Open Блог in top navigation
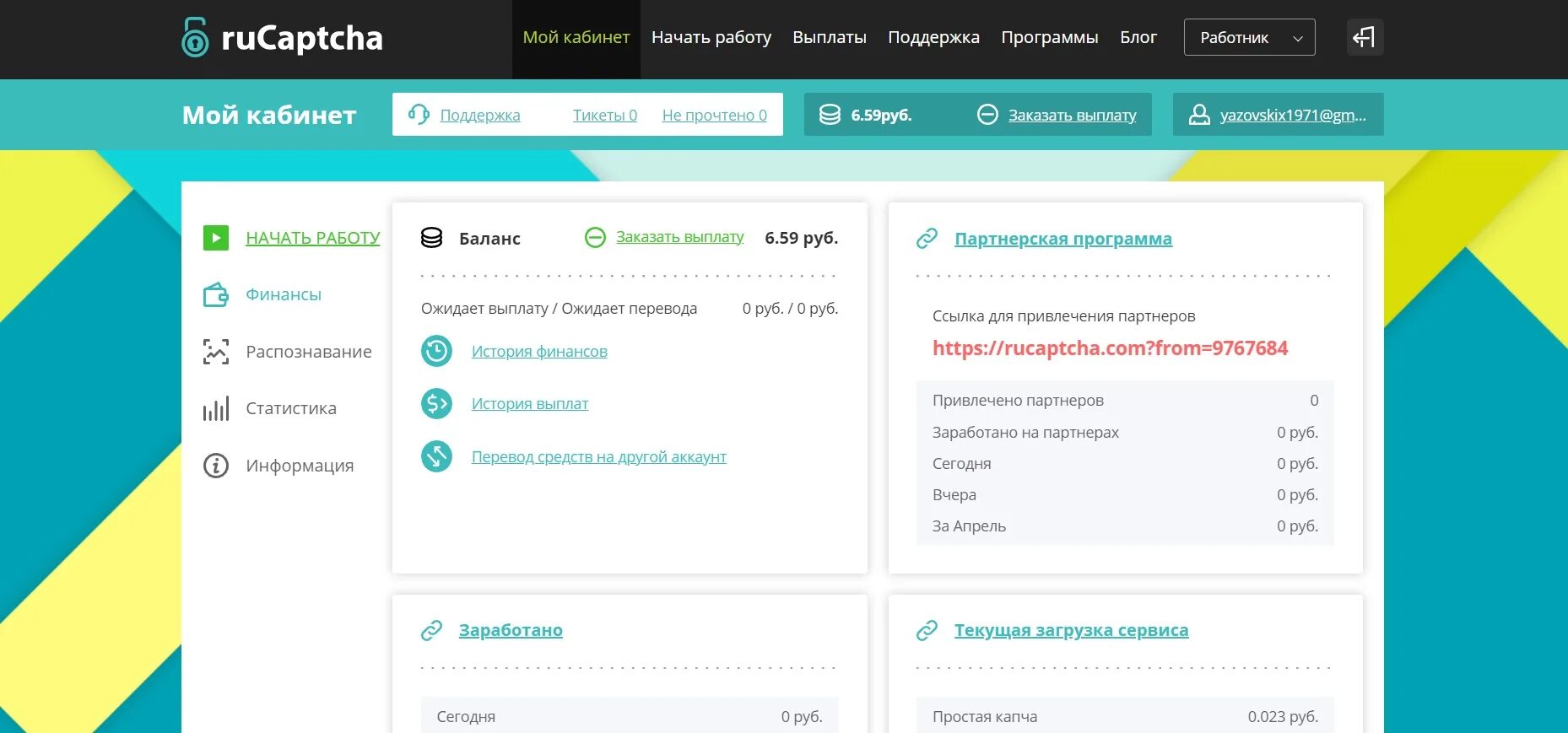 pyautogui.click(x=1138, y=37)
